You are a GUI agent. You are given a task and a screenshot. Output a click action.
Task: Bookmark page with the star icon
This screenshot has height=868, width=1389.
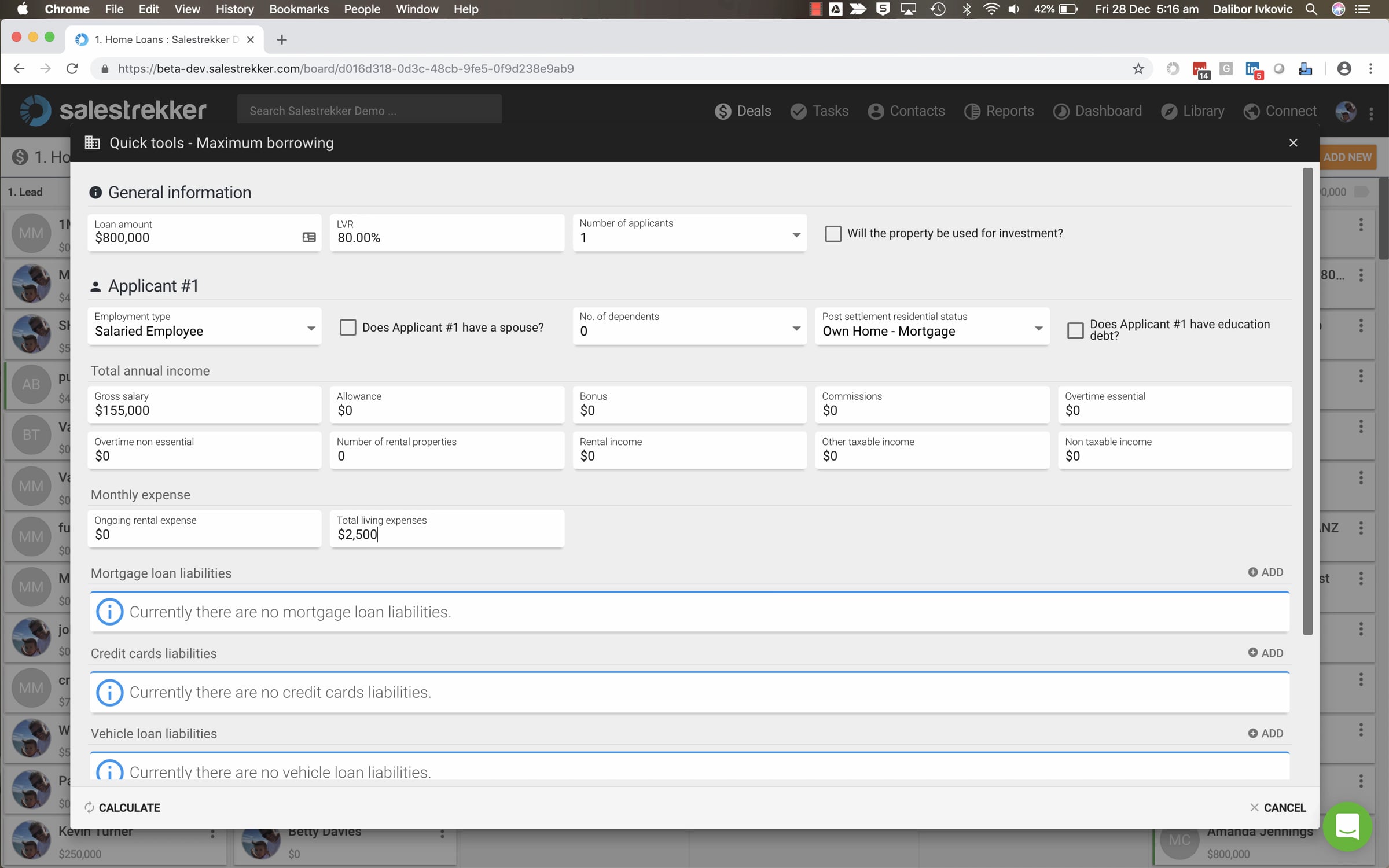click(x=1138, y=69)
